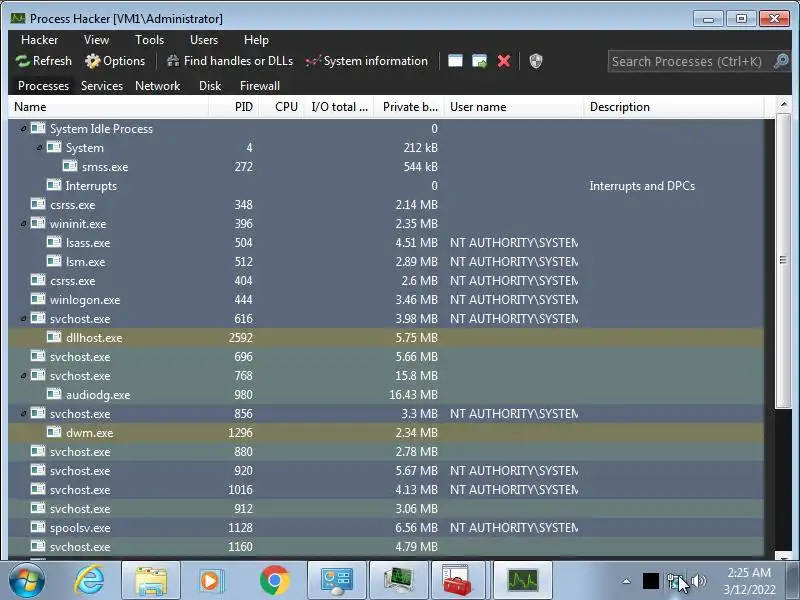
Task: Launch Google Chrome from taskbar
Action: pyautogui.click(x=274, y=581)
